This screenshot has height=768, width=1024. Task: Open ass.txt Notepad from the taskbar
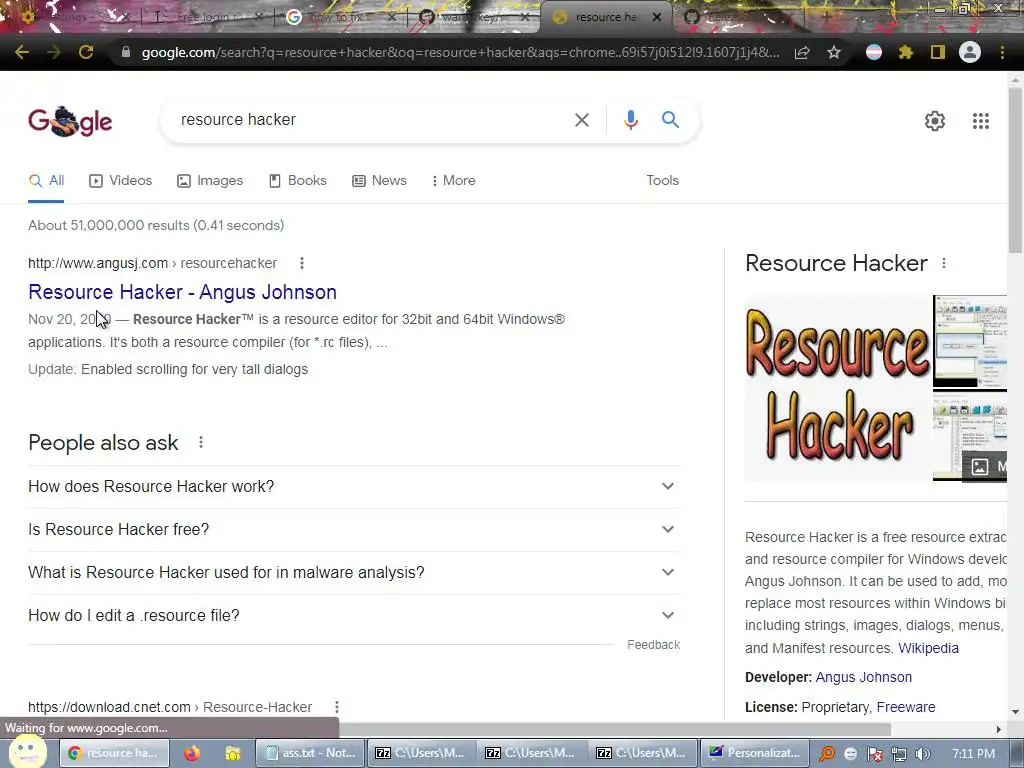(x=310, y=753)
